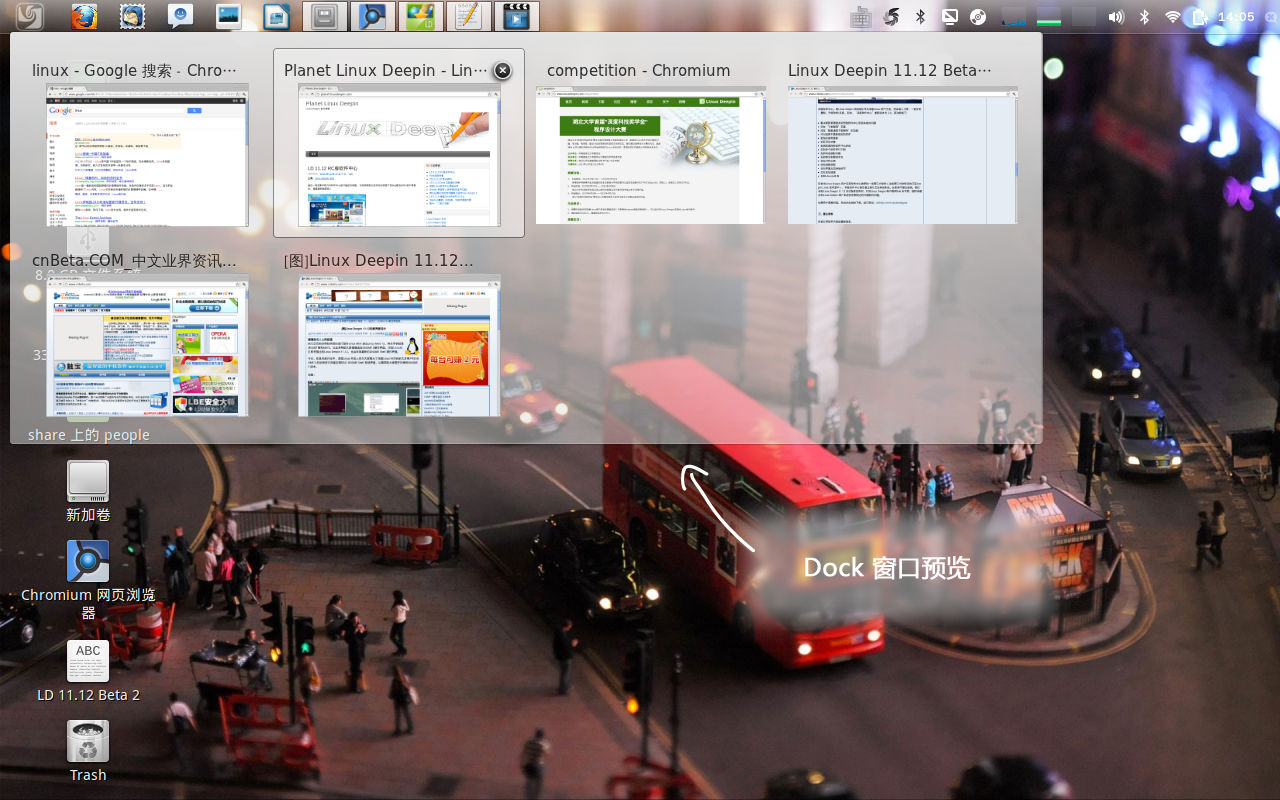The image size is (1280, 800).
Task: Open the chat smiley bubble app
Action: [180, 16]
